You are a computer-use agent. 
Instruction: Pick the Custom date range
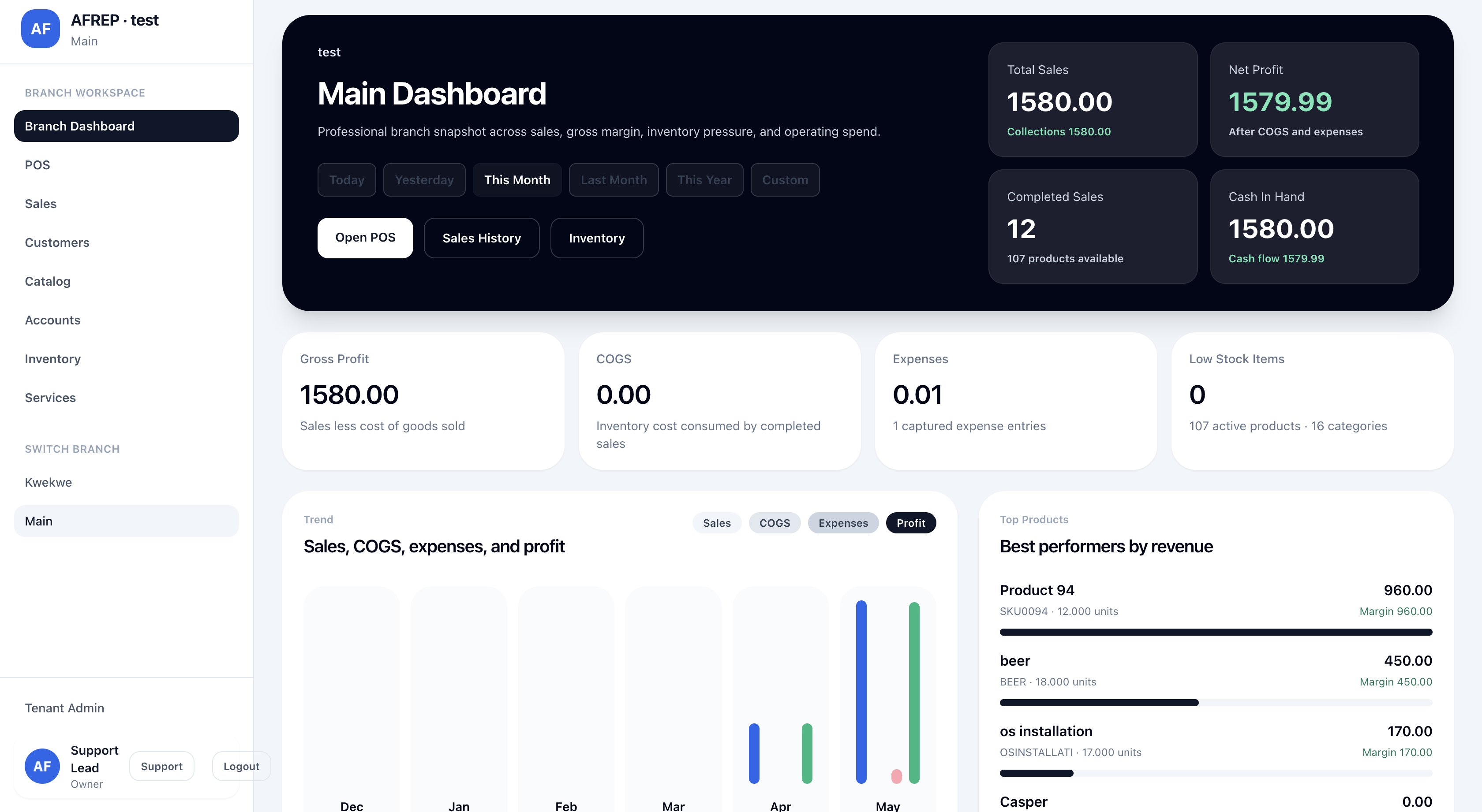pyautogui.click(x=785, y=180)
